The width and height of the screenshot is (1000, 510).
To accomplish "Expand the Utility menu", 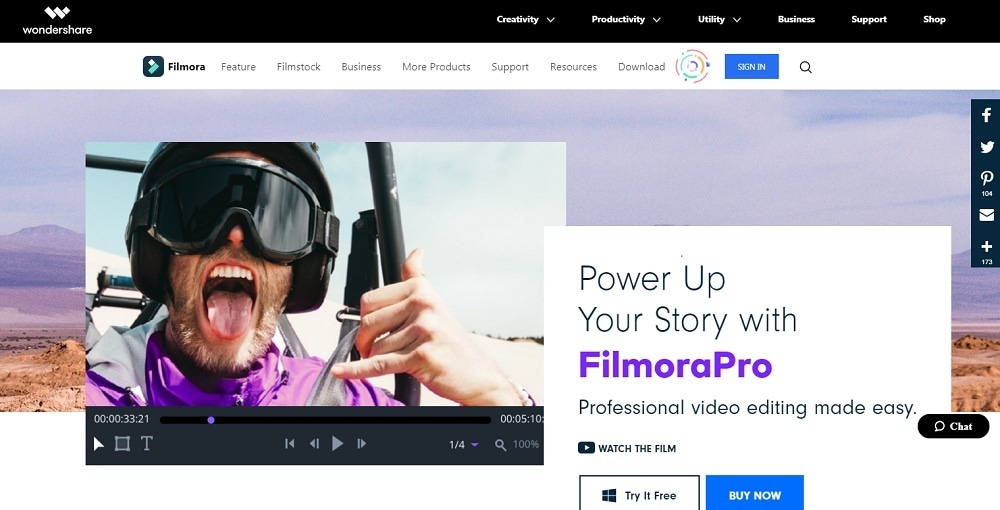I will [x=719, y=19].
